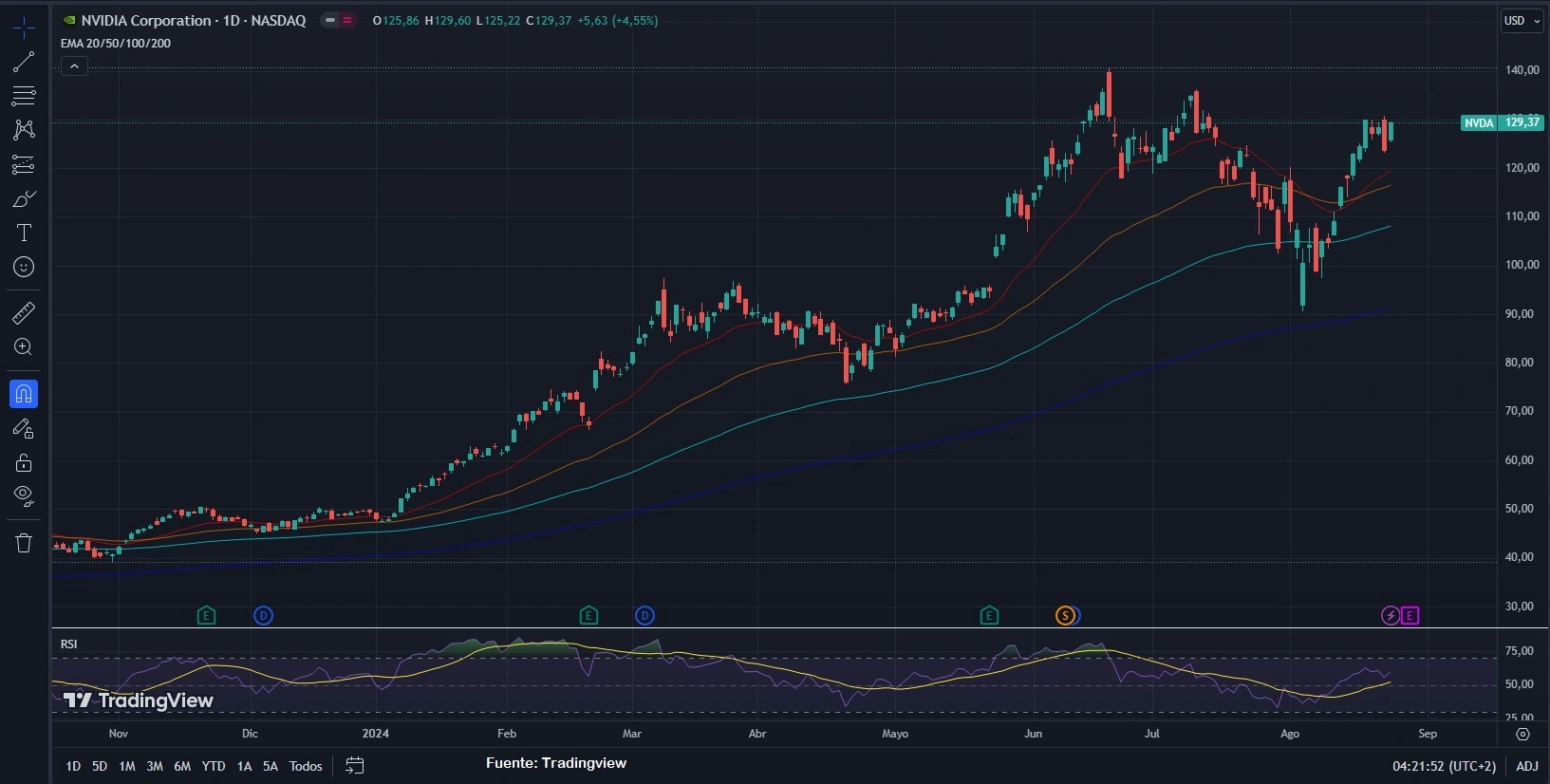Activate the ruler measure tool
Viewport: 1550px width, 784px height.
pyautogui.click(x=24, y=312)
